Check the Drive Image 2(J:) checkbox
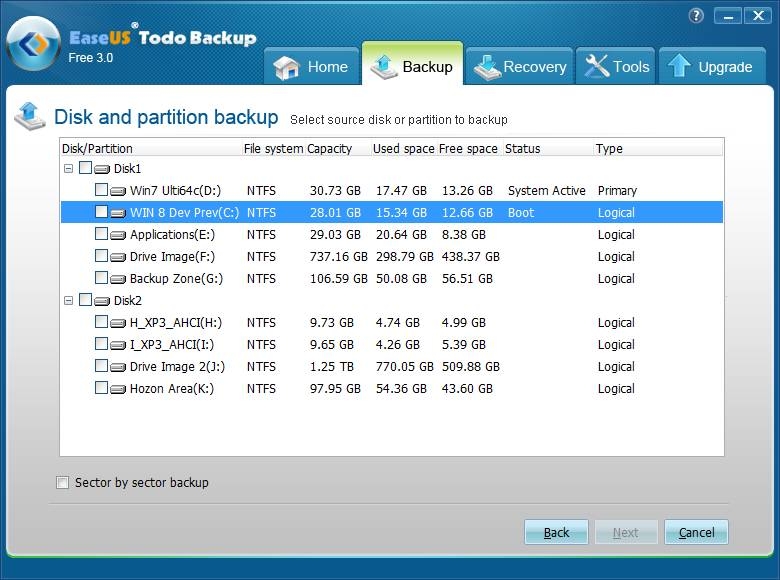 (101, 366)
